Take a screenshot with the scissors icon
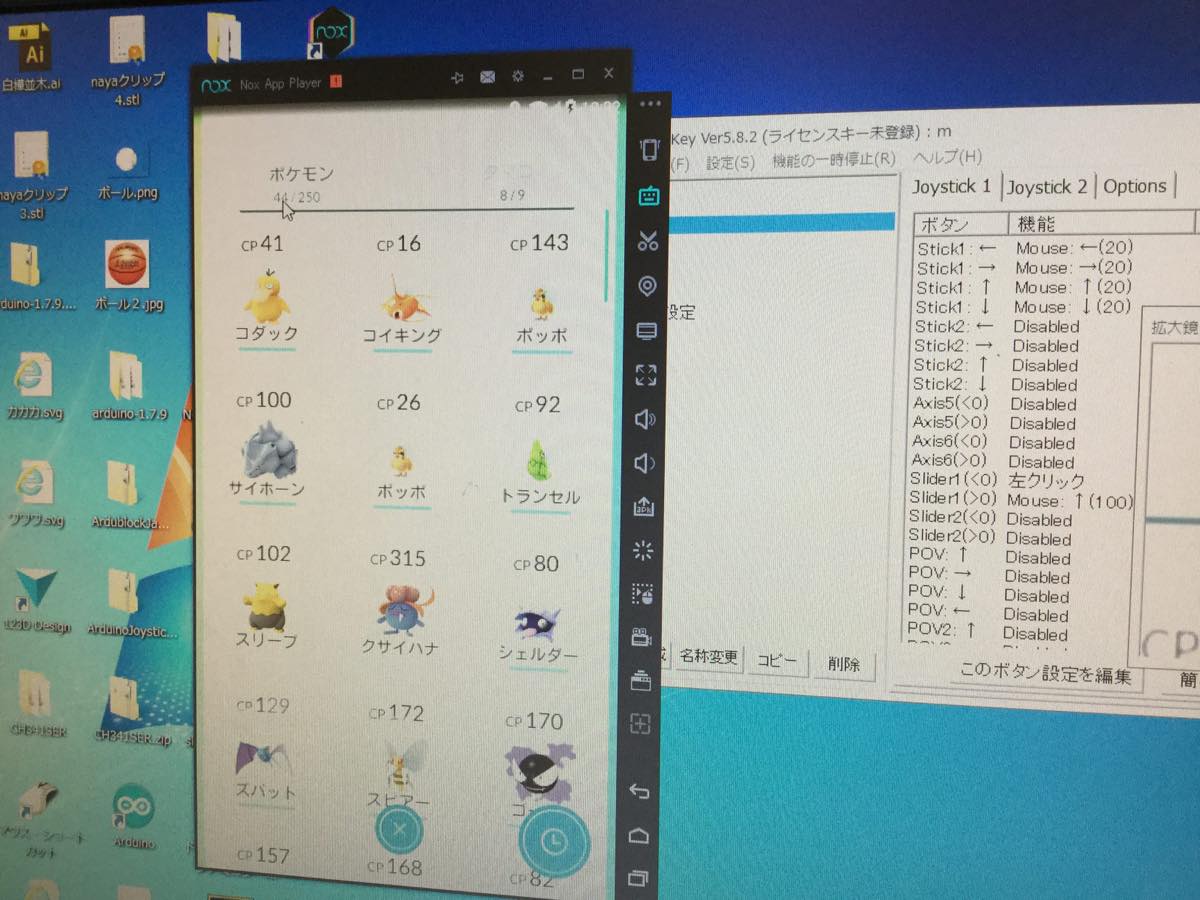 point(648,240)
